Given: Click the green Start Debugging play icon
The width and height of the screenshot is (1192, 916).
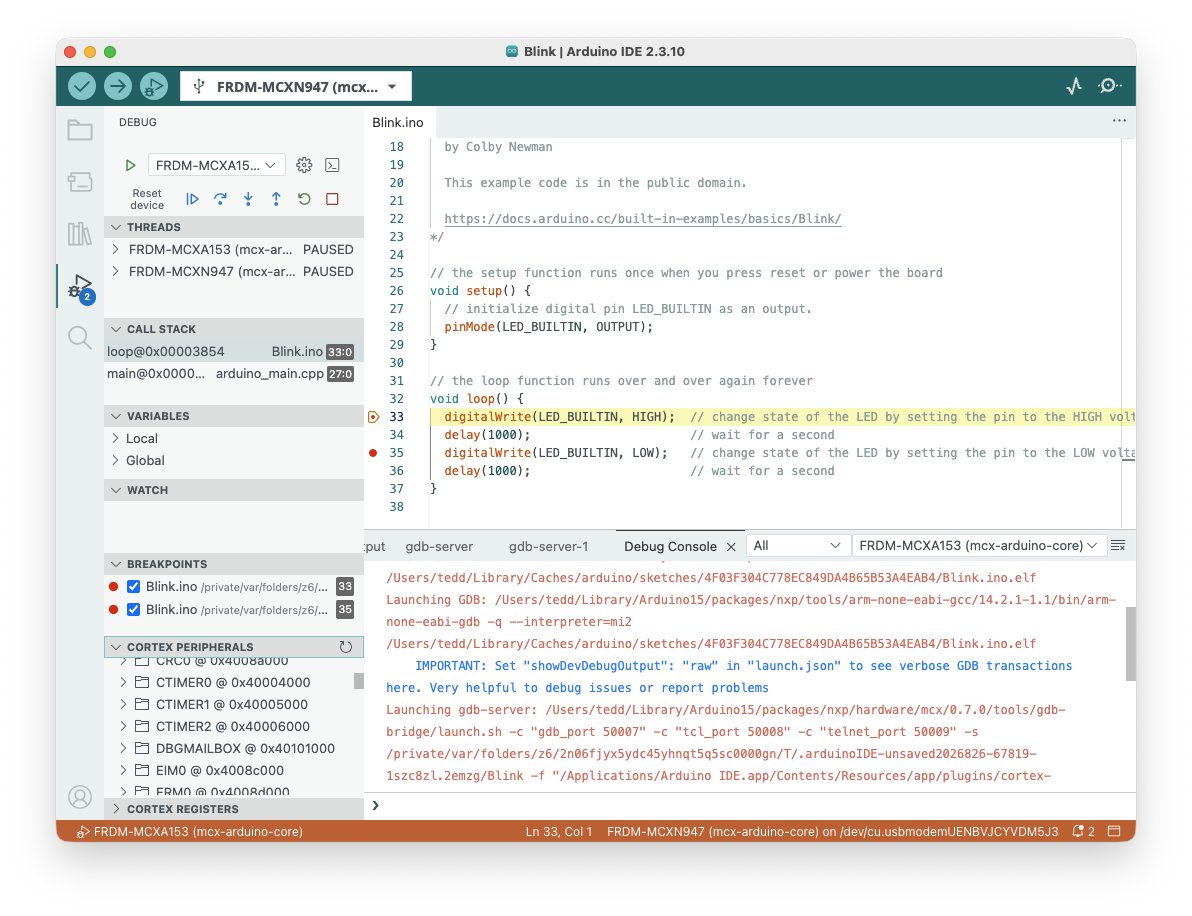Looking at the screenshot, I should coord(130,165).
